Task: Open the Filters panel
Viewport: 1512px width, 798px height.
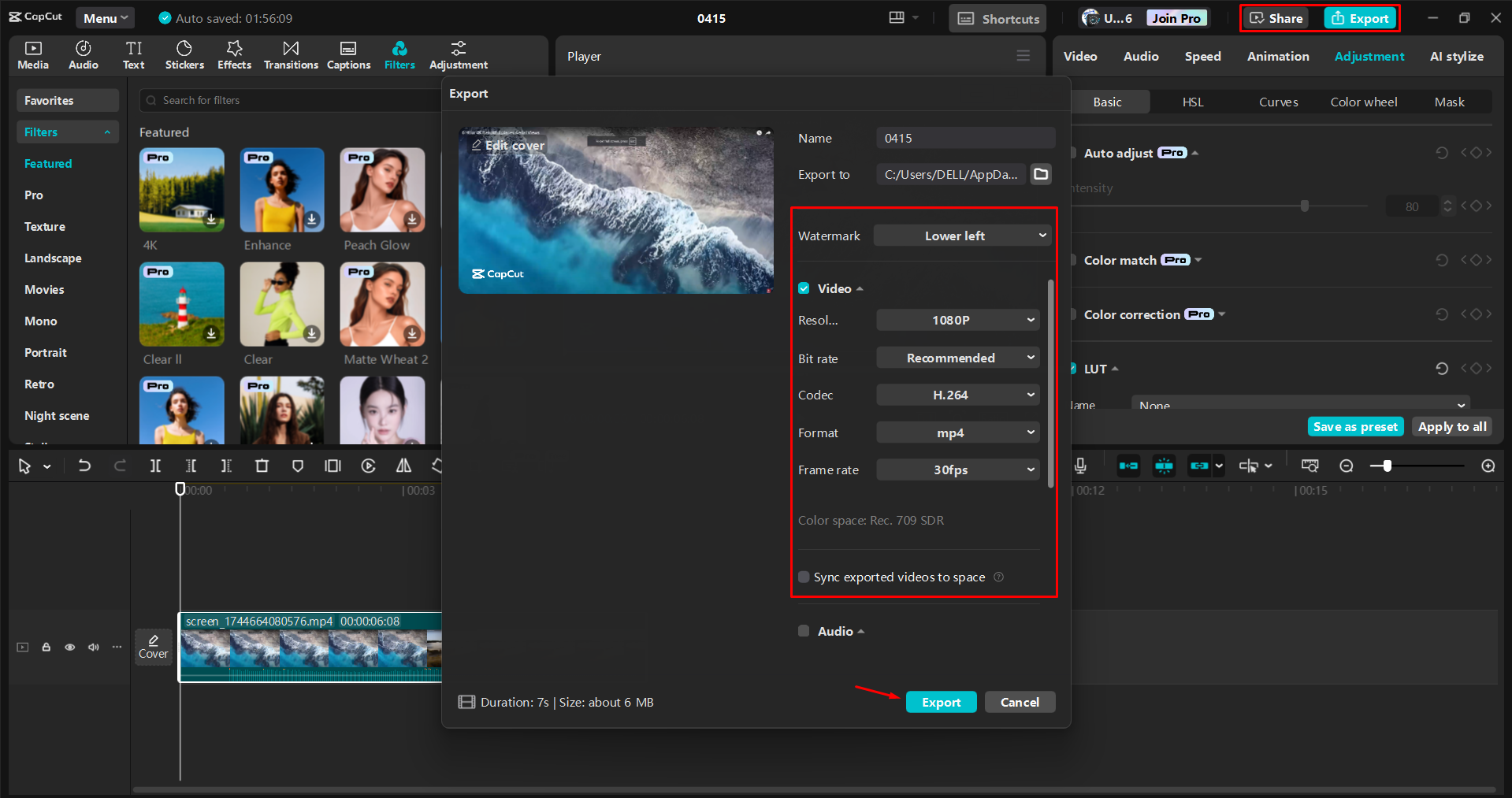Action: (x=399, y=55)
